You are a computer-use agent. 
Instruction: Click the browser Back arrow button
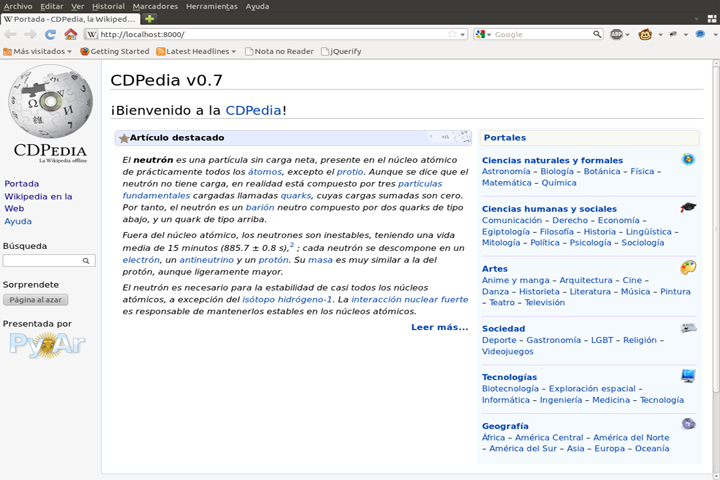pyautogui.click(x=10, y=34)
